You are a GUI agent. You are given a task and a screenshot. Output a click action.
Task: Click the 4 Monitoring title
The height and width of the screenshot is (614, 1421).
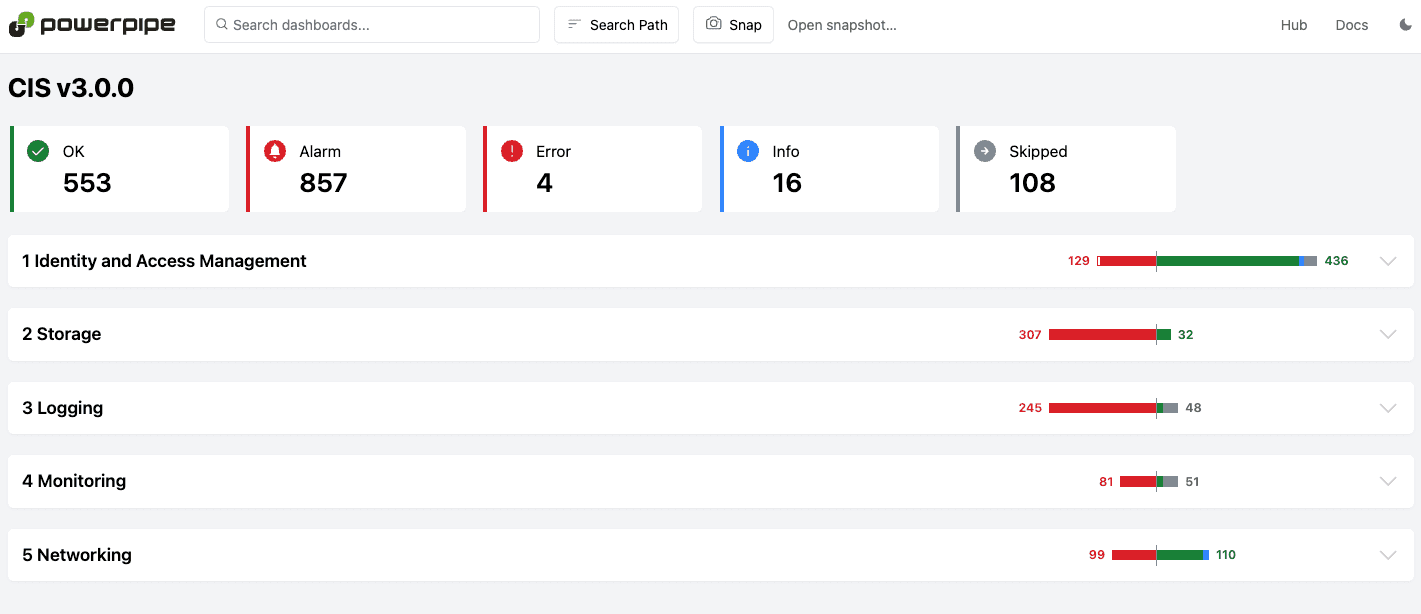coord(74,481)
